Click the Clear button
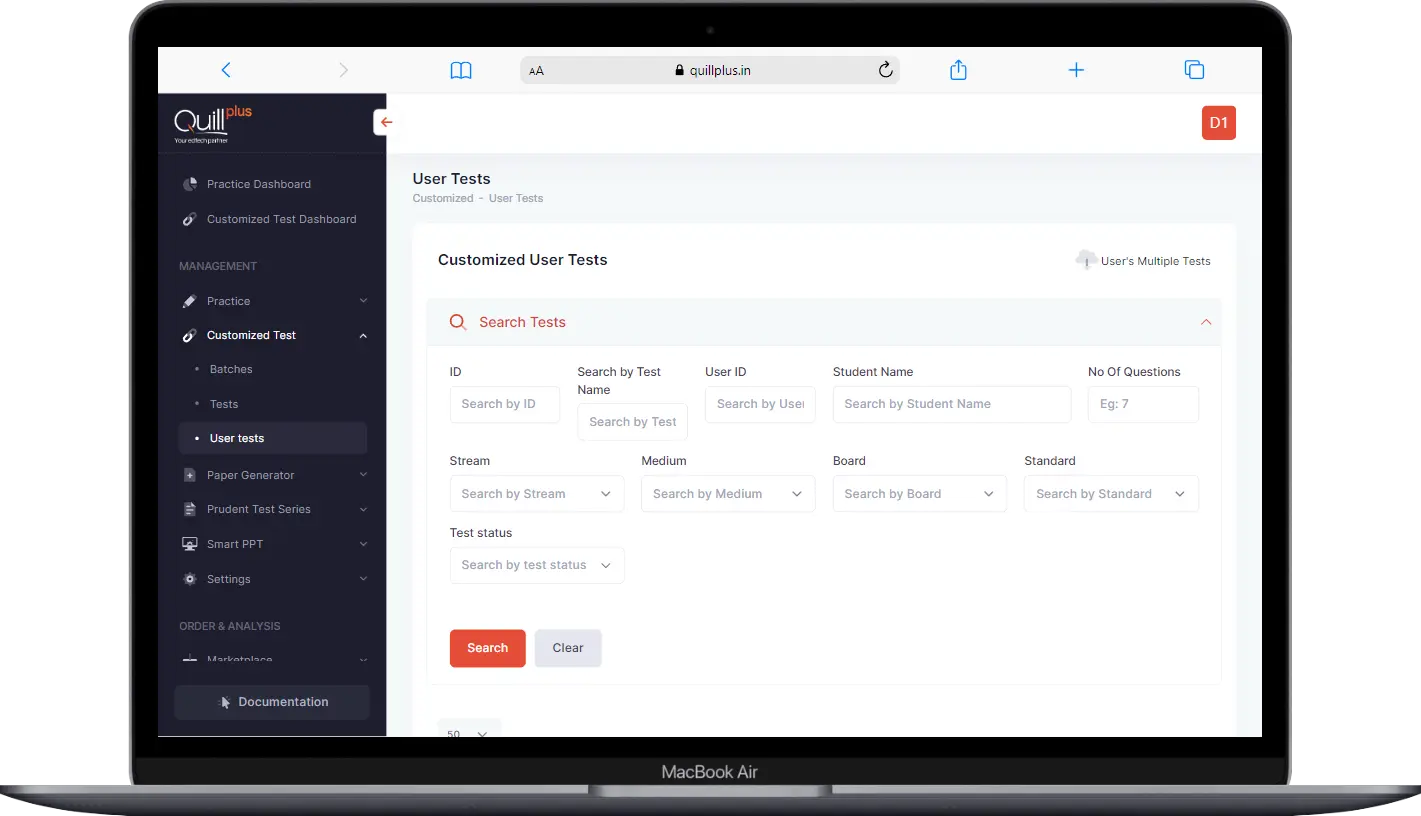 point(567,648)
